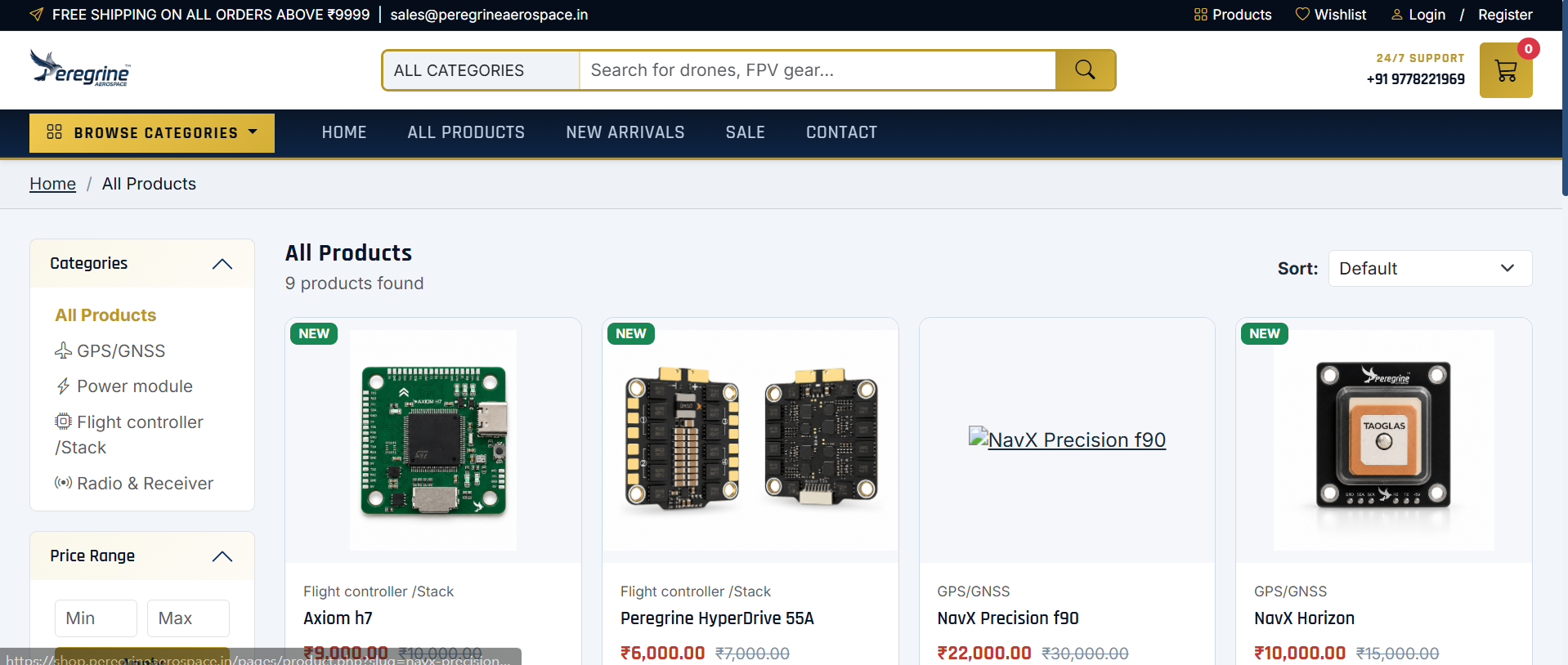The height and width of the screenshot is (665, 1568).
Task: Click the Max price input
Action: pyautogui.click(x=188, y=618)
